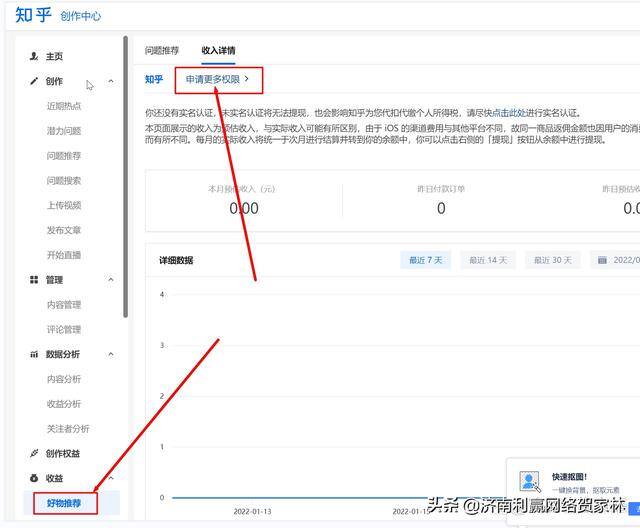Image resolution: width=640 pixels, height=528 pixels.
Task: Click the 详细数据 heading
Action: coord(176,260)
